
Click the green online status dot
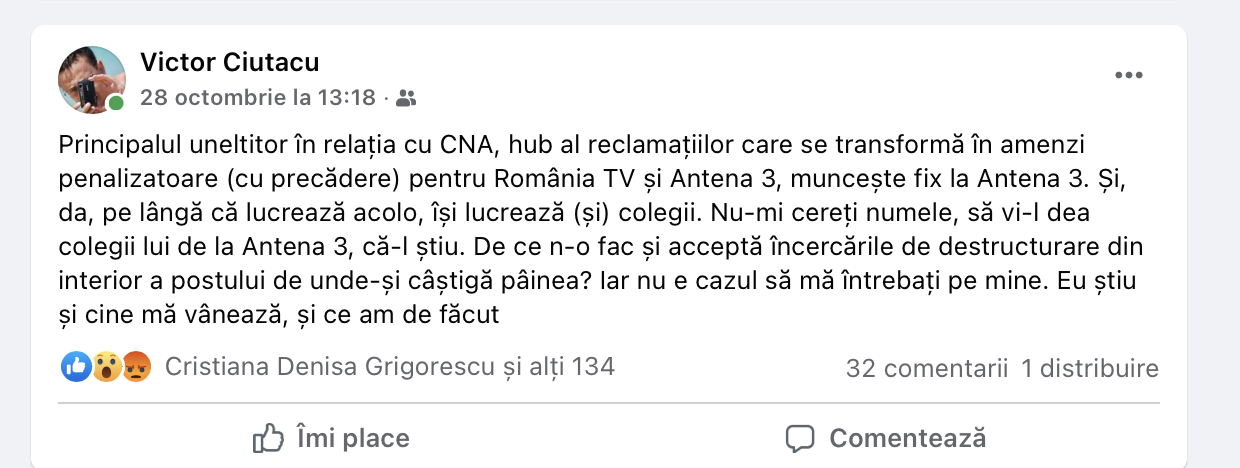point(117,103)
